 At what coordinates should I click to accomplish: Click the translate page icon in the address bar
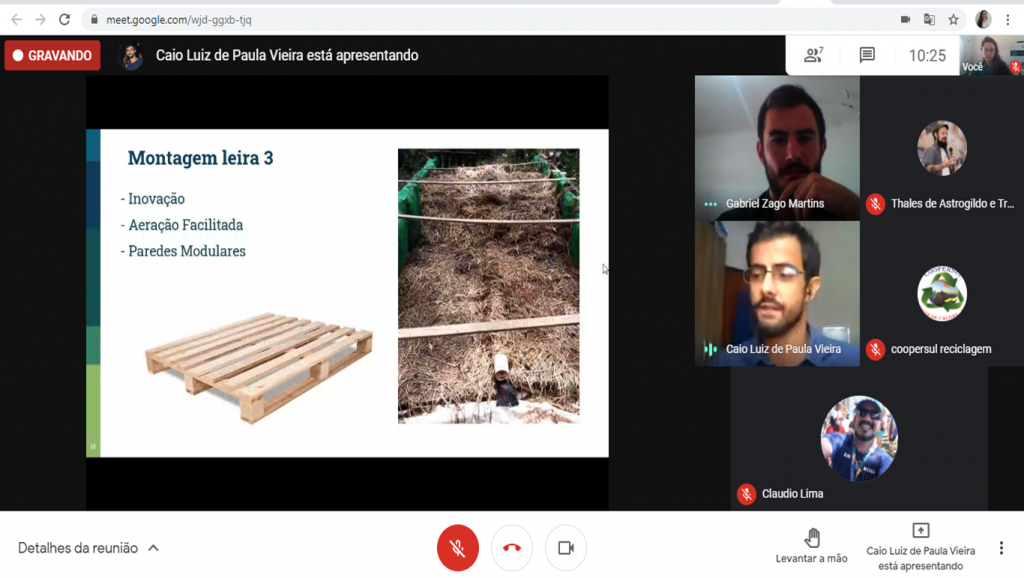coord(929,20)
